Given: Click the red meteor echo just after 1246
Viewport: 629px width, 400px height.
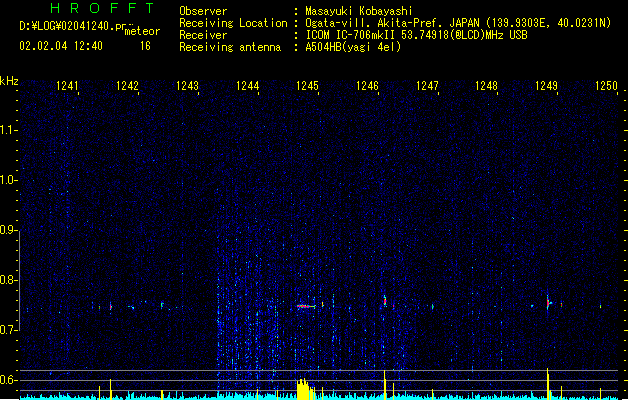Looking at the screenshot, I should tap(385, 301).
